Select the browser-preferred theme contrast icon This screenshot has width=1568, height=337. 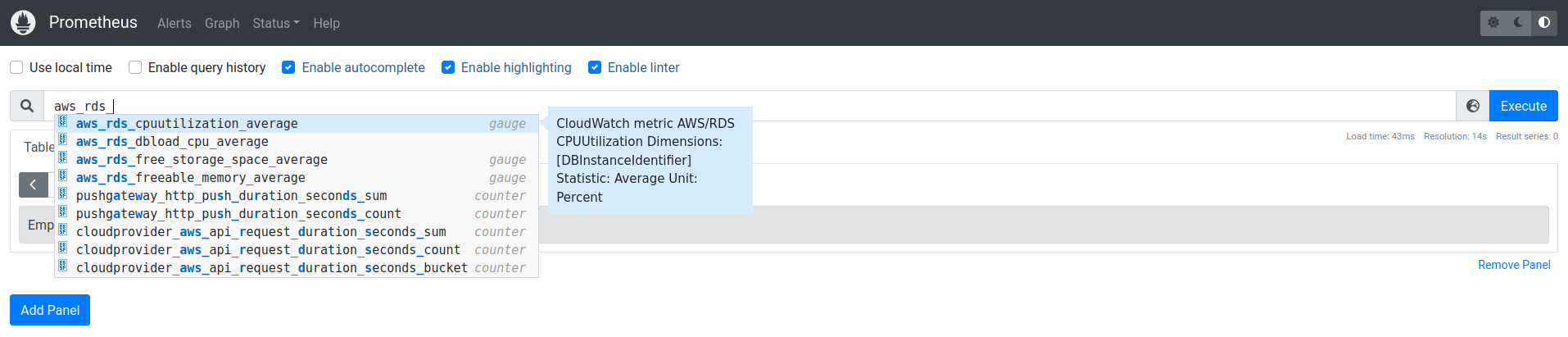tap(1543, 23)
